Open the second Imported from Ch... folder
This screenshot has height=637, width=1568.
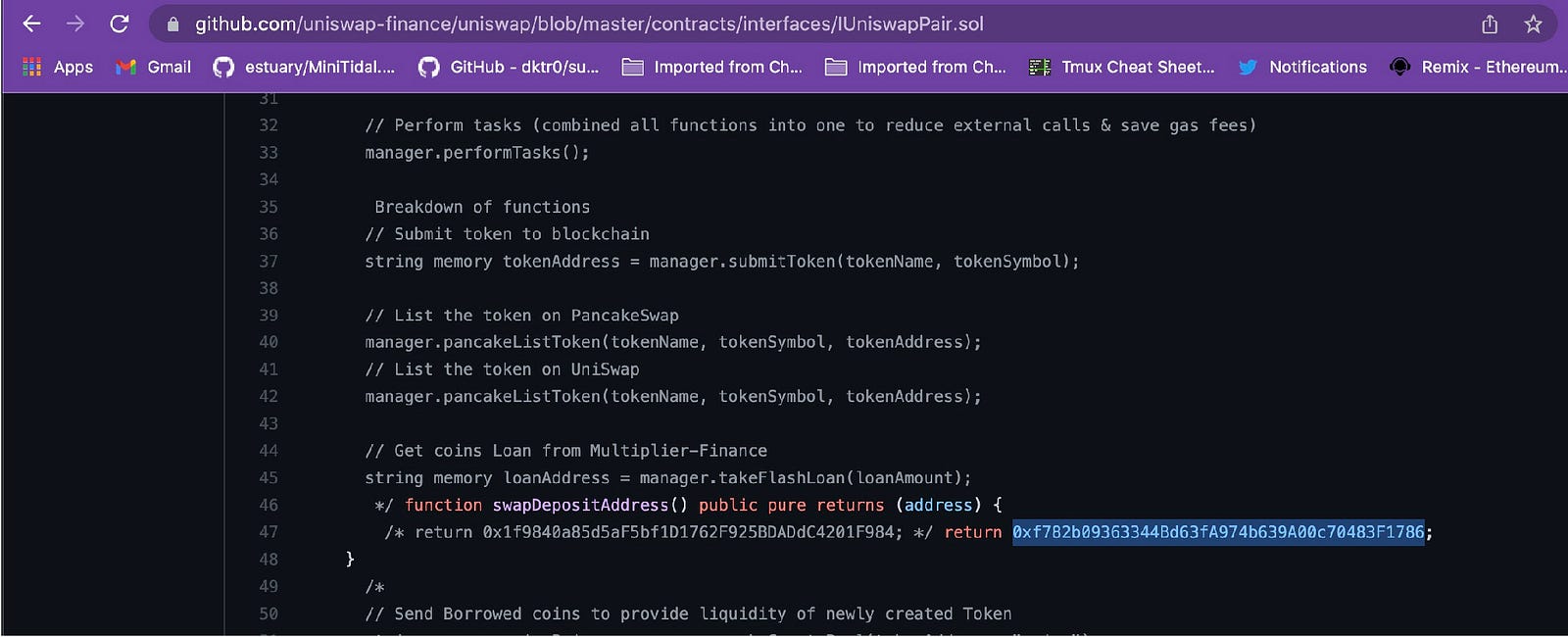(x=916, y=67)
